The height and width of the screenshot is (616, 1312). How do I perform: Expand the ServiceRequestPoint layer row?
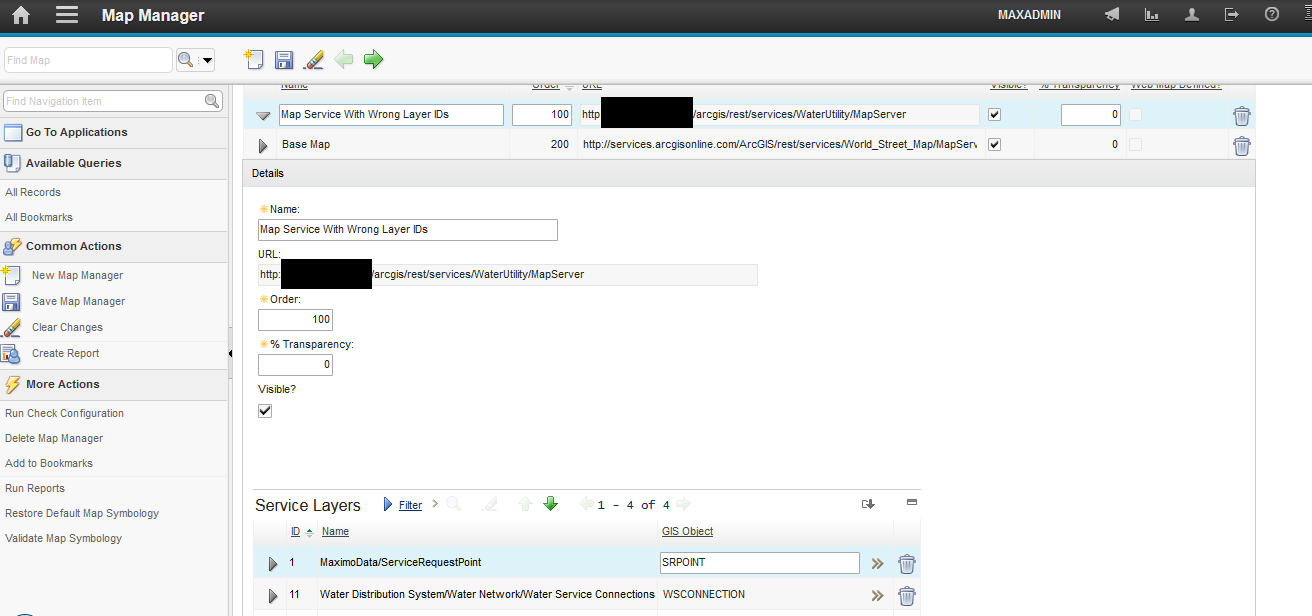pos(272,564)
